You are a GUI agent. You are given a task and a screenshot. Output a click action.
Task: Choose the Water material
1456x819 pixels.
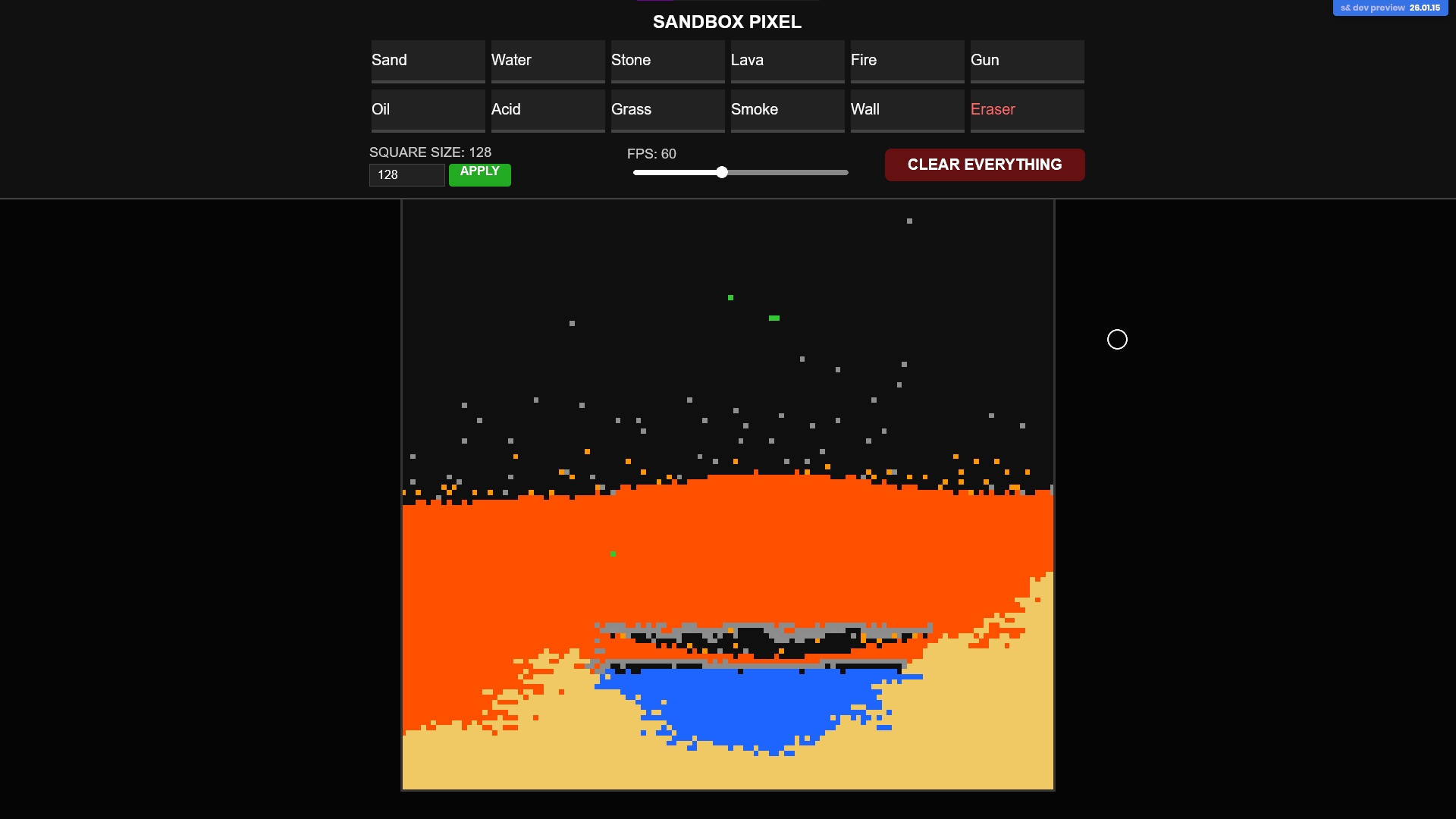tap(548, 61)
